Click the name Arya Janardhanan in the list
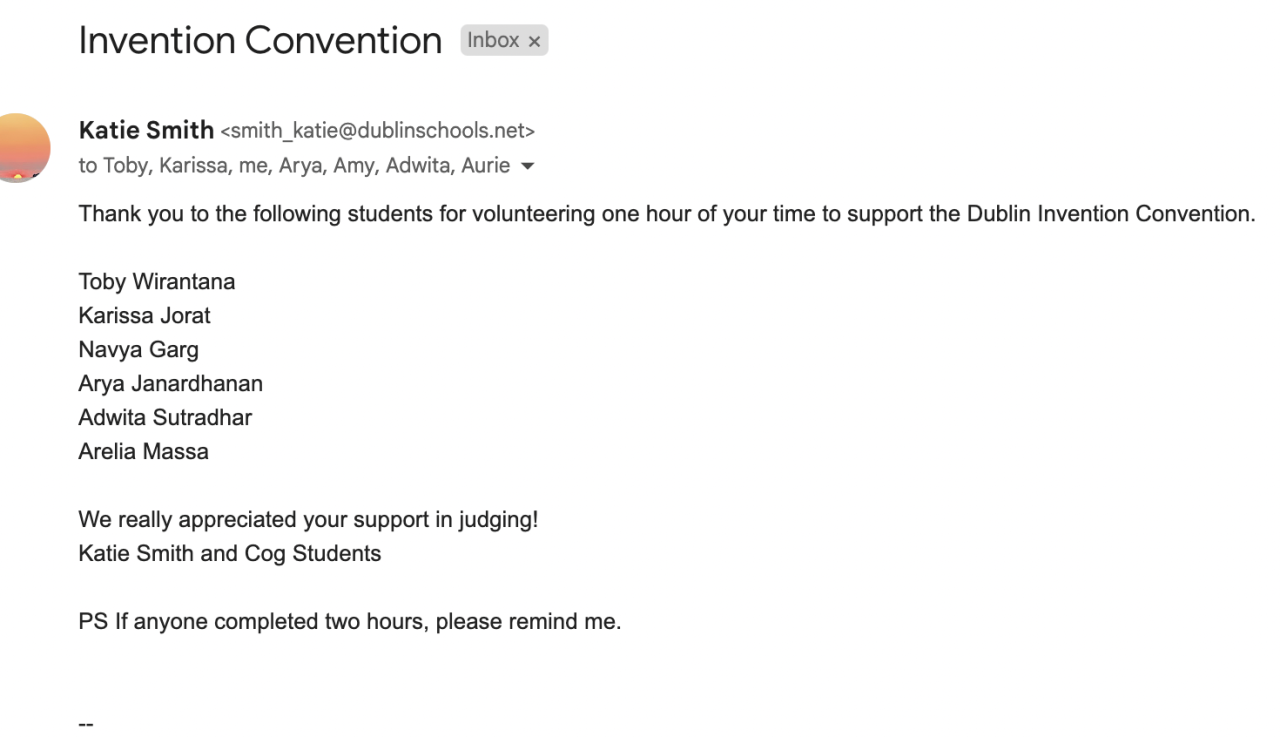This screenshot has height=737, width=1280. tap(170, 383)
